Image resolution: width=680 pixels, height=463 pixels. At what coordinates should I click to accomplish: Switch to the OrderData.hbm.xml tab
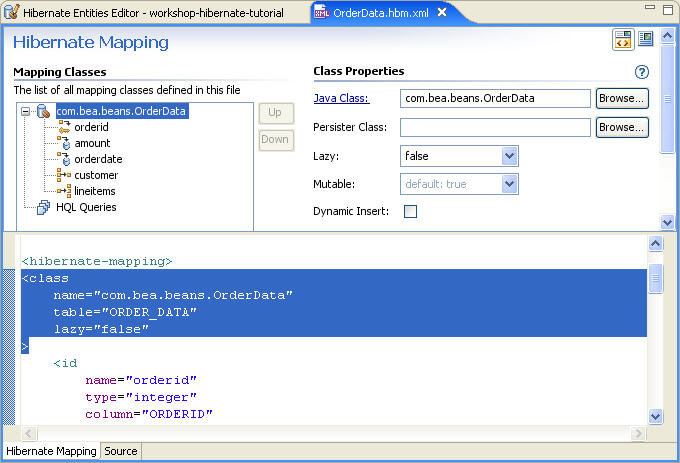381,13
